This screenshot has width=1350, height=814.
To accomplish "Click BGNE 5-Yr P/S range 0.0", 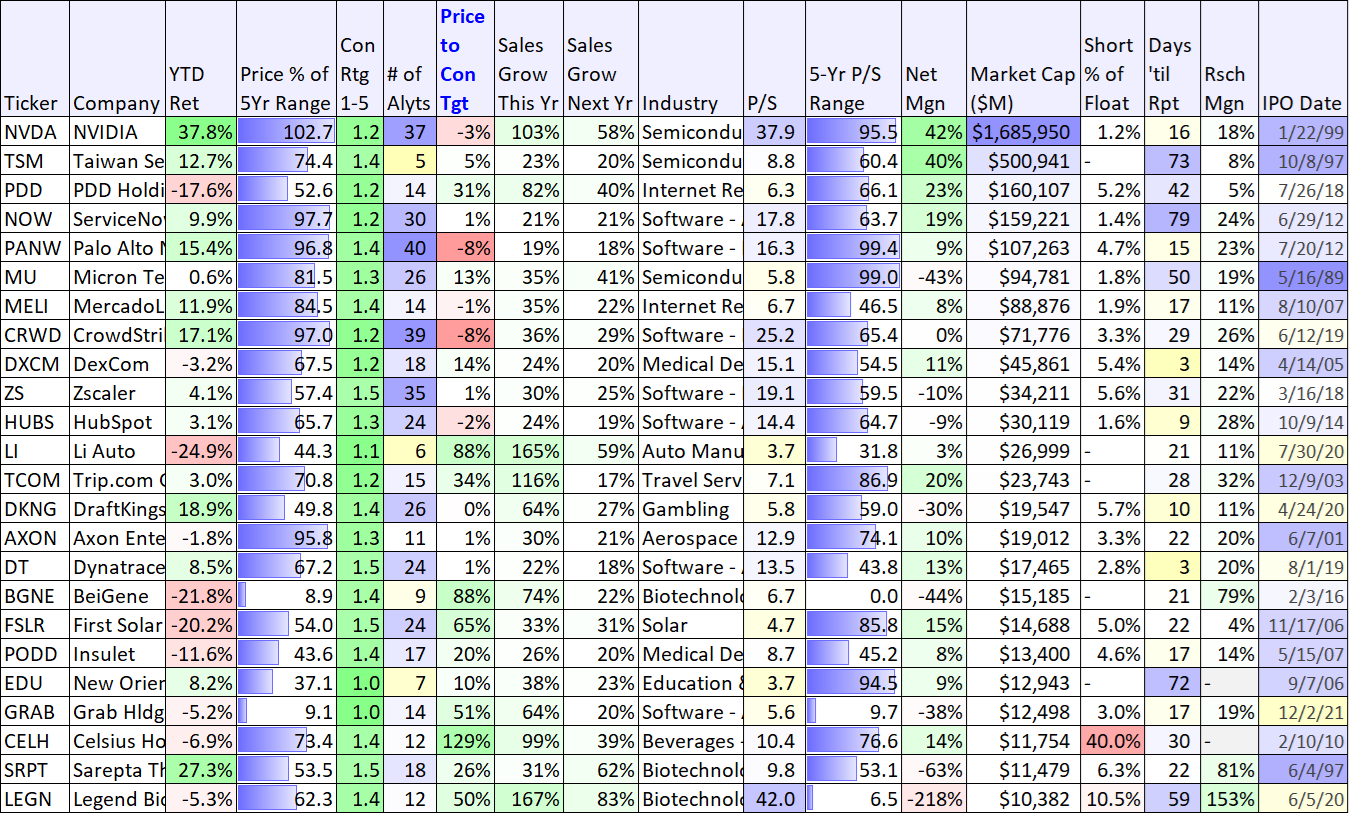I will (x=853, y=596).
